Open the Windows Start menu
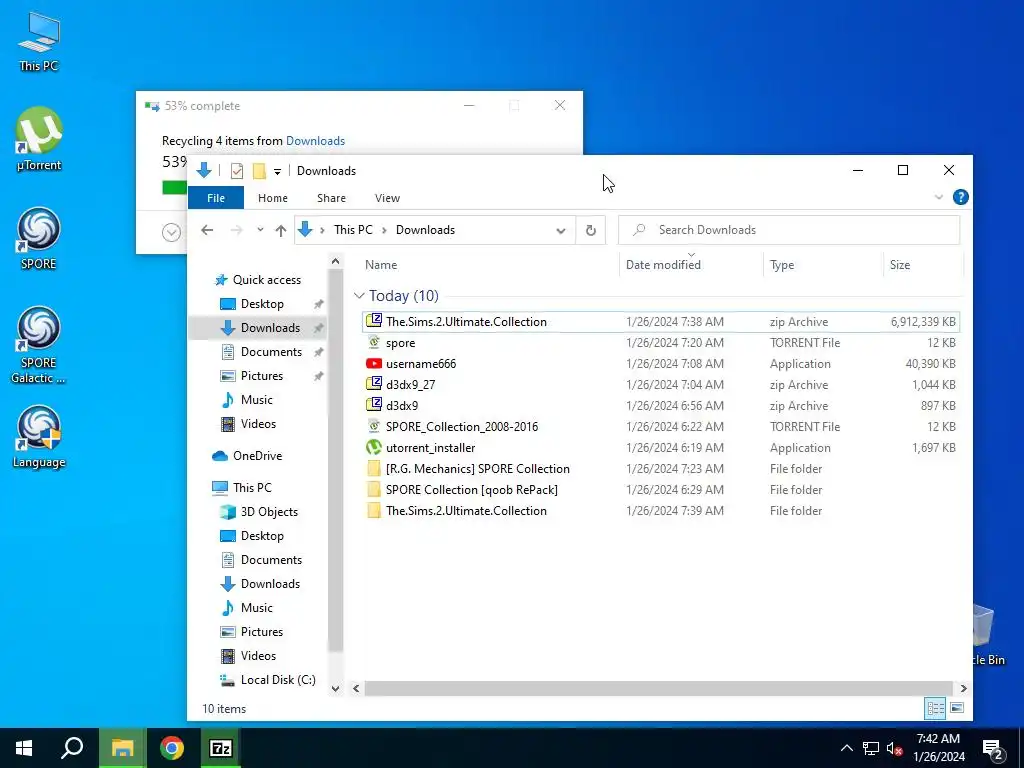 pyautogui.click(x=24, y=748)
